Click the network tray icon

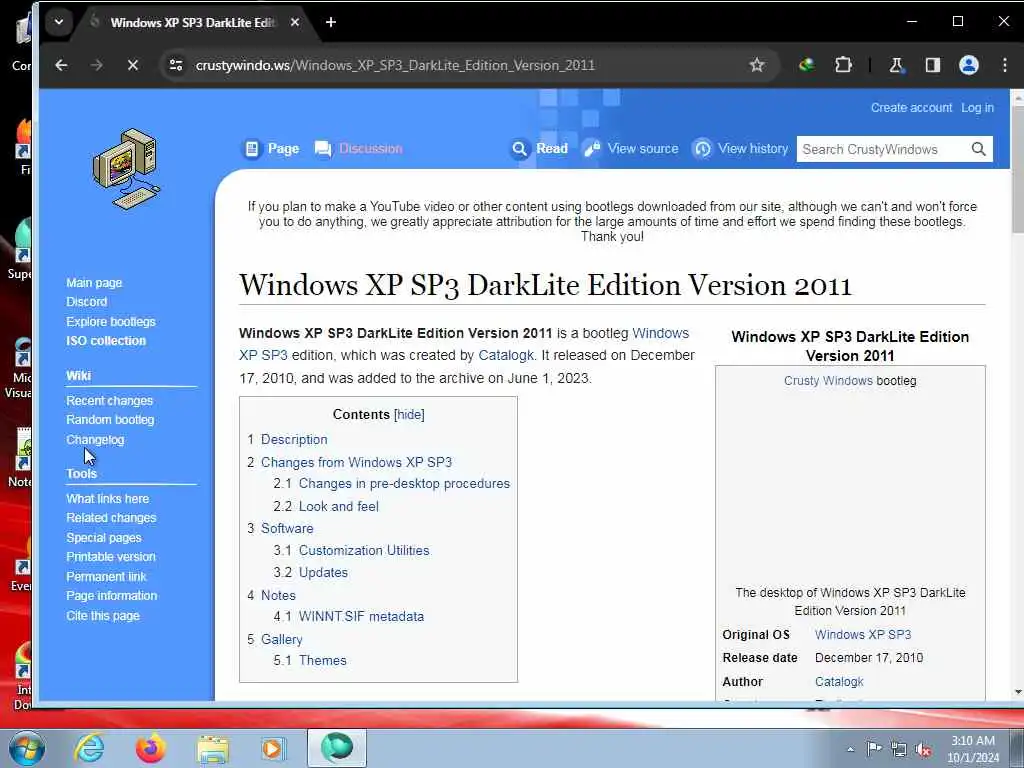899,749
